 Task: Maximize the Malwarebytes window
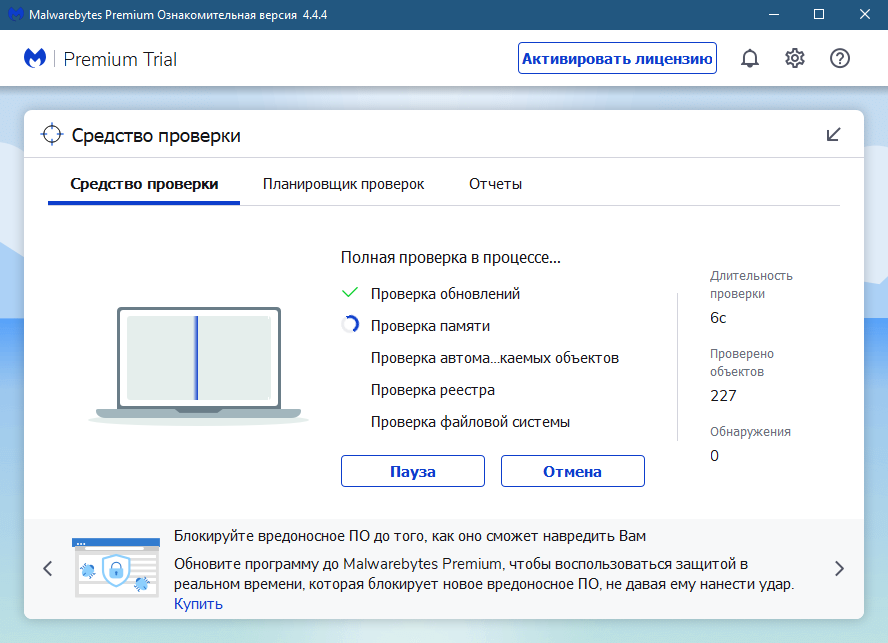click(819, 14)
